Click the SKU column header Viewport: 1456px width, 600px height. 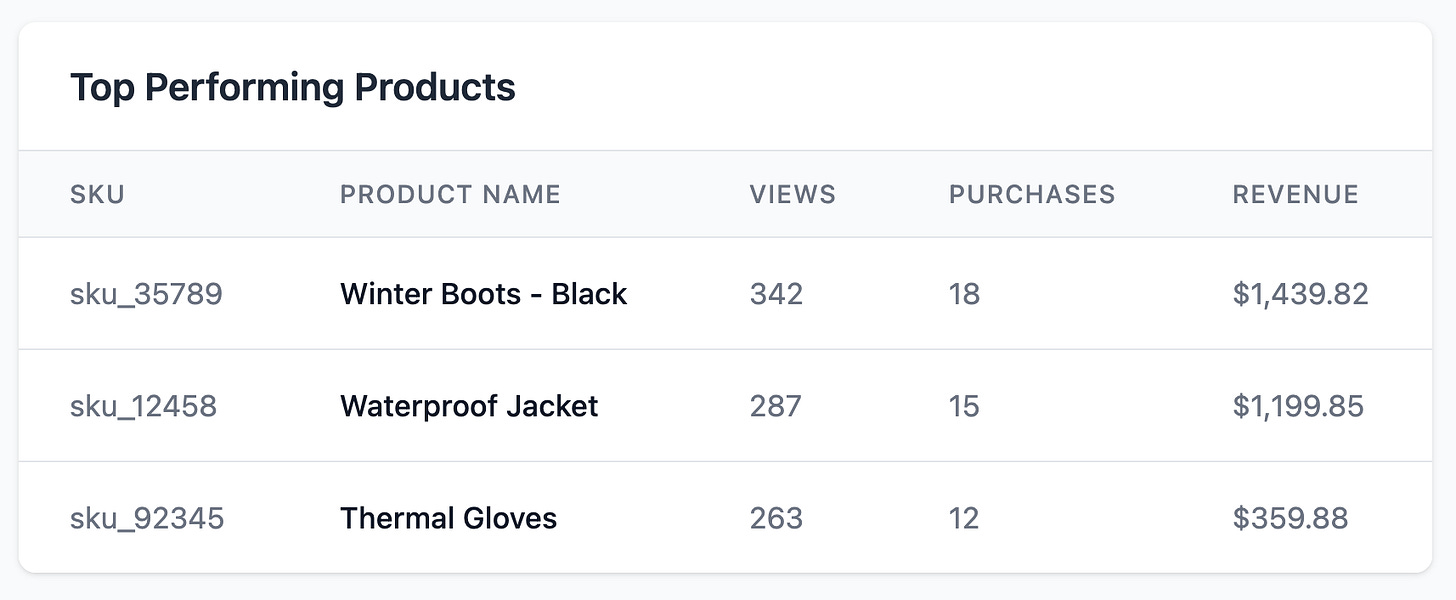click(97, 194)
